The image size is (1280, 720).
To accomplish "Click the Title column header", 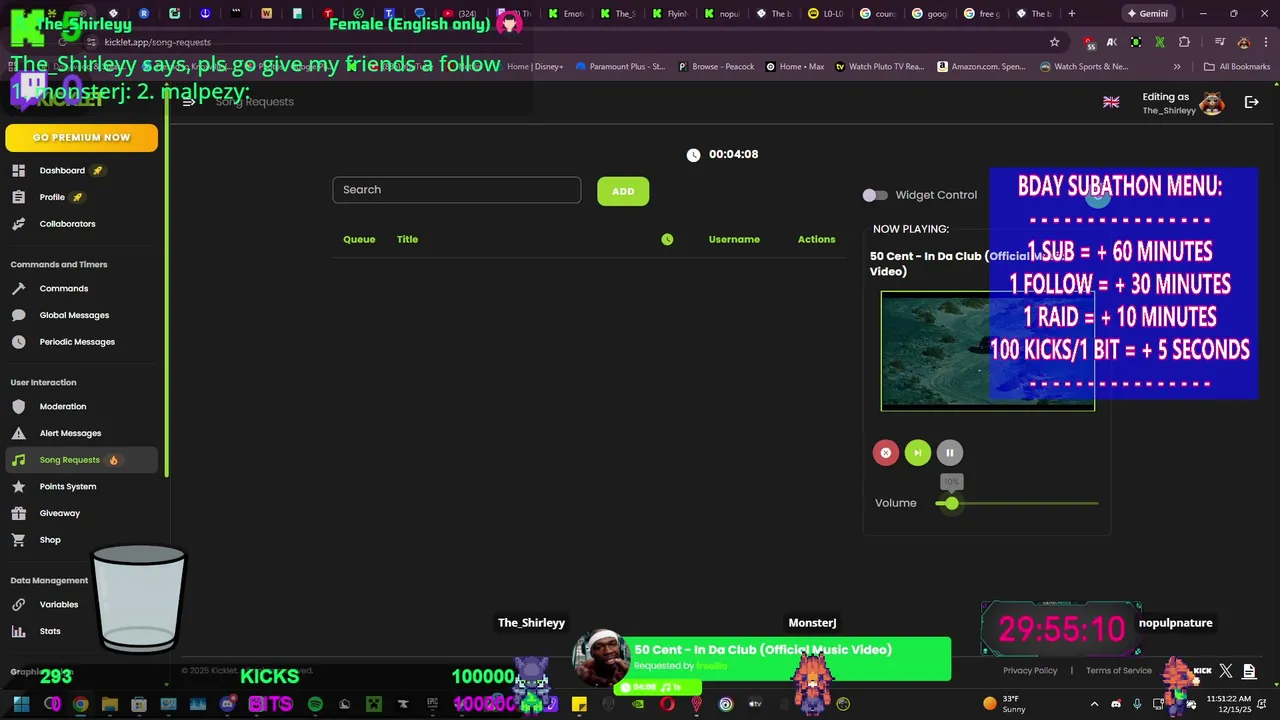I will pos(407,239).
